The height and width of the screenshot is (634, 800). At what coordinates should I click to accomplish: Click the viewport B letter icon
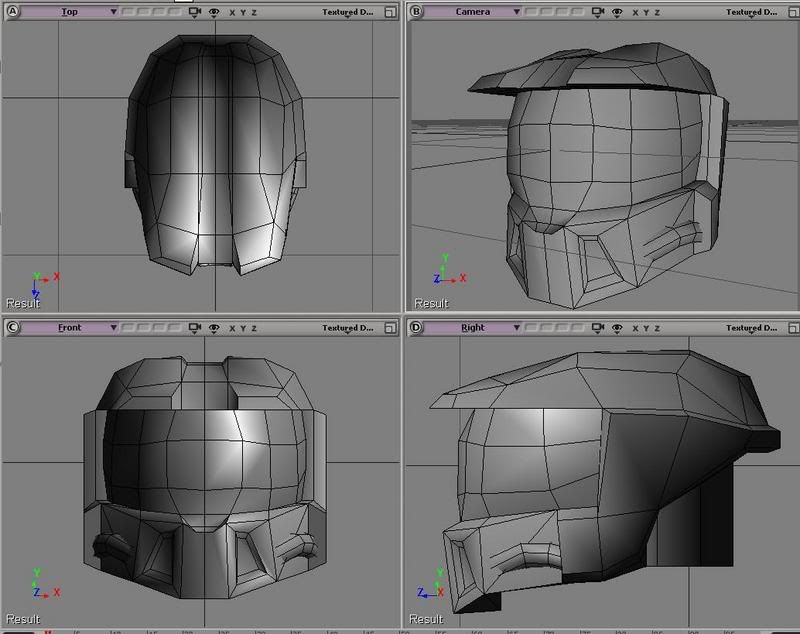(416, 12)
